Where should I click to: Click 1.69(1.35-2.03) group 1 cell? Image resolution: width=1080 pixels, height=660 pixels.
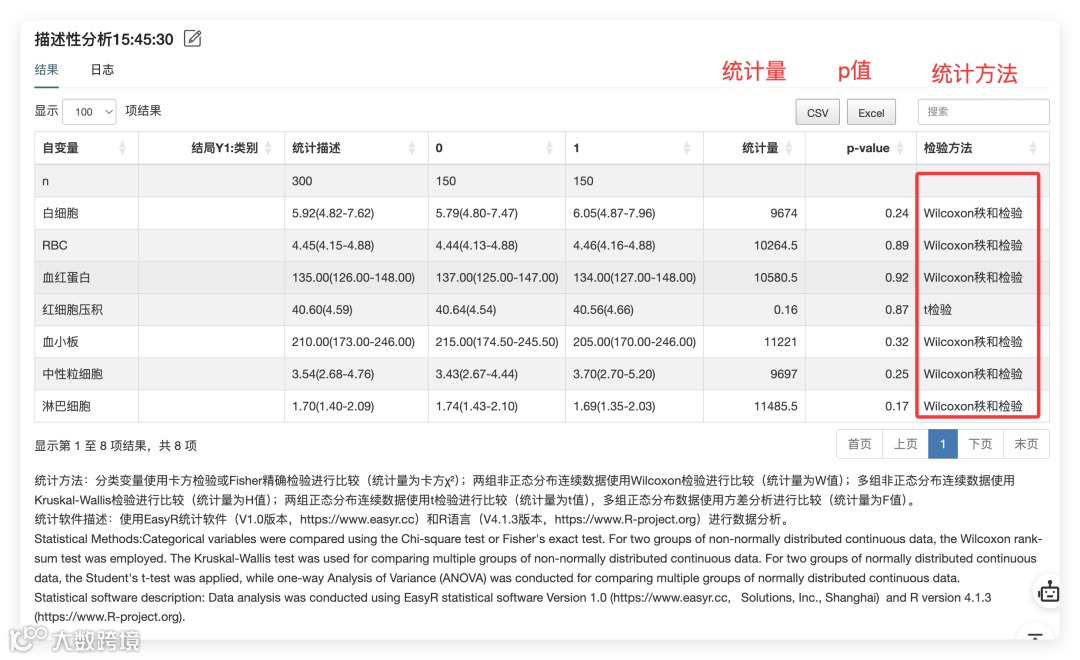[x=614, y=406]
